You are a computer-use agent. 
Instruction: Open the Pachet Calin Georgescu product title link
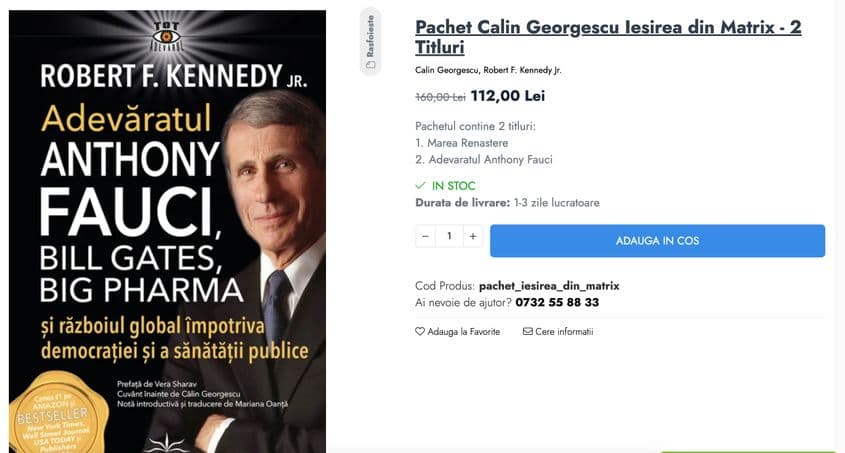(x=608, y=36)
